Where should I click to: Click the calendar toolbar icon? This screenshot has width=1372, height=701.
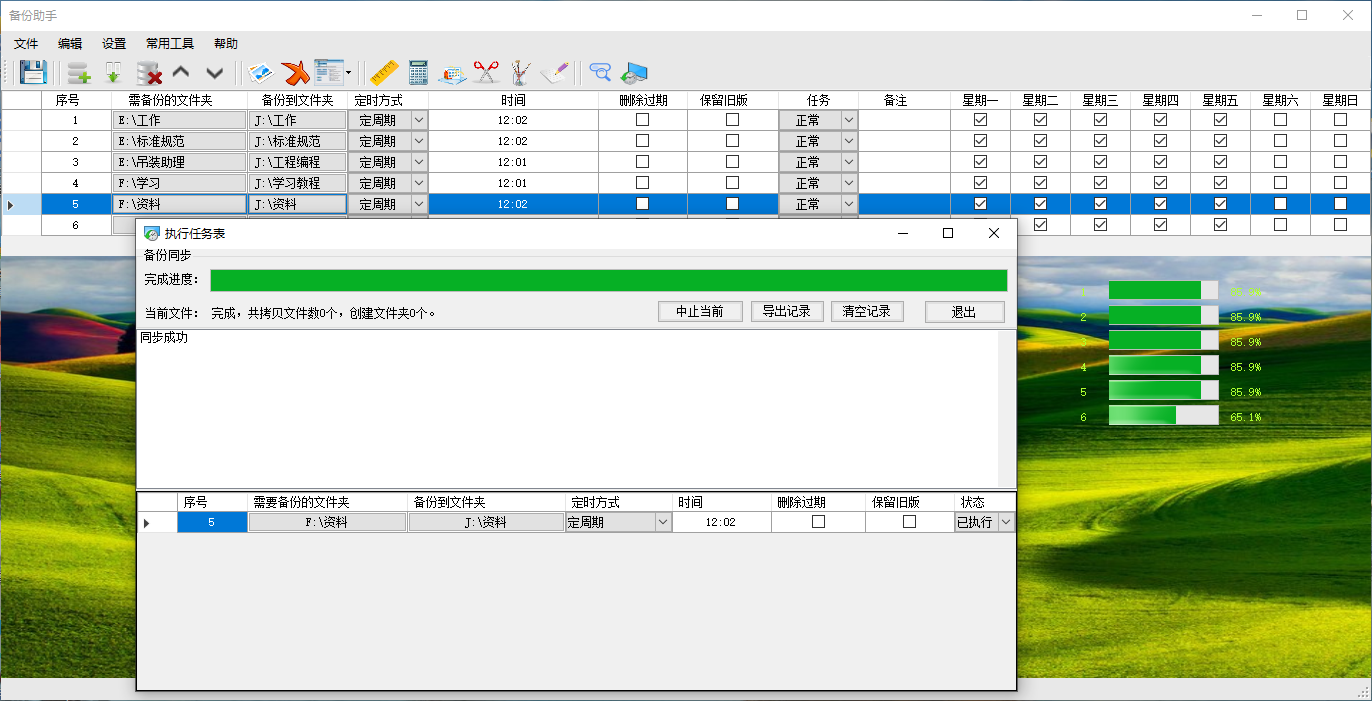[x=452, y=72]
